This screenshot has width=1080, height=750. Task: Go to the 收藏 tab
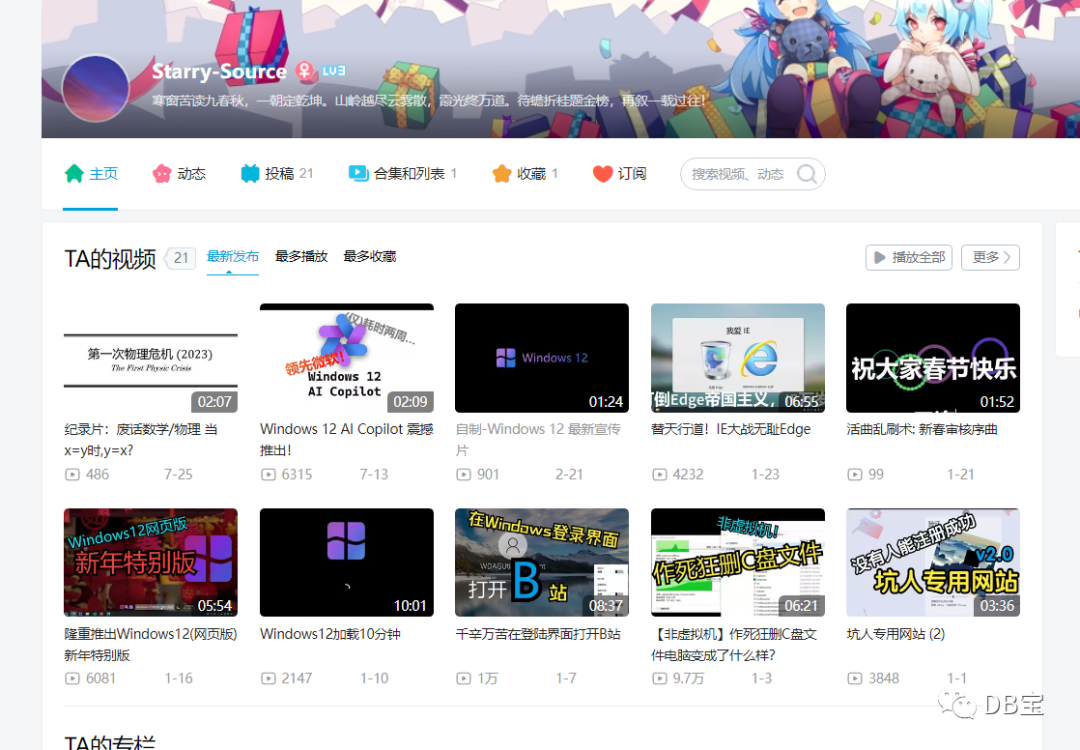coord(525,174)
